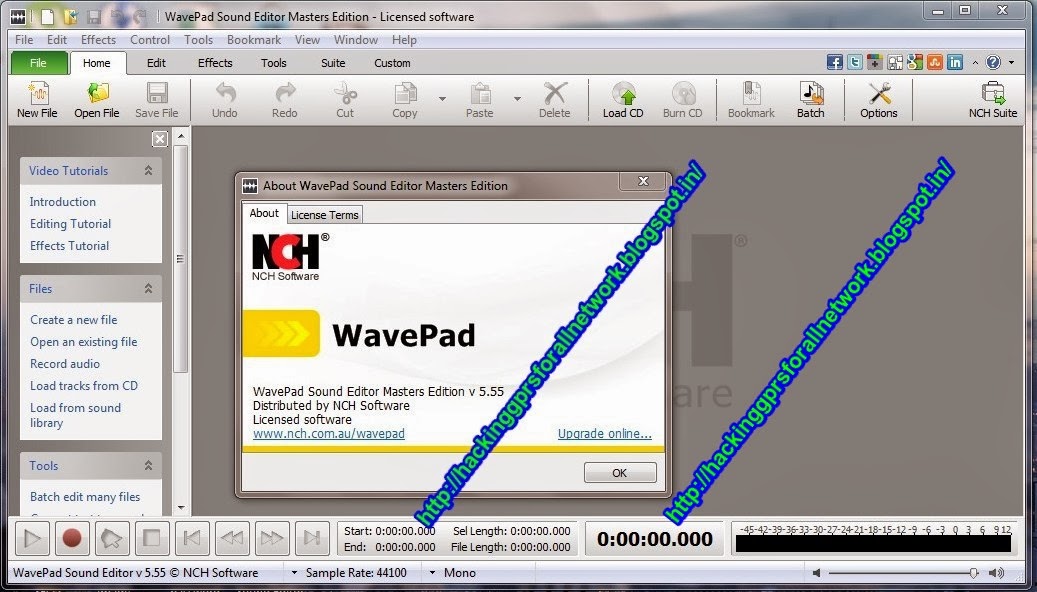
Task: Click the LinkedIn share icon
Action: coord(954,62)
